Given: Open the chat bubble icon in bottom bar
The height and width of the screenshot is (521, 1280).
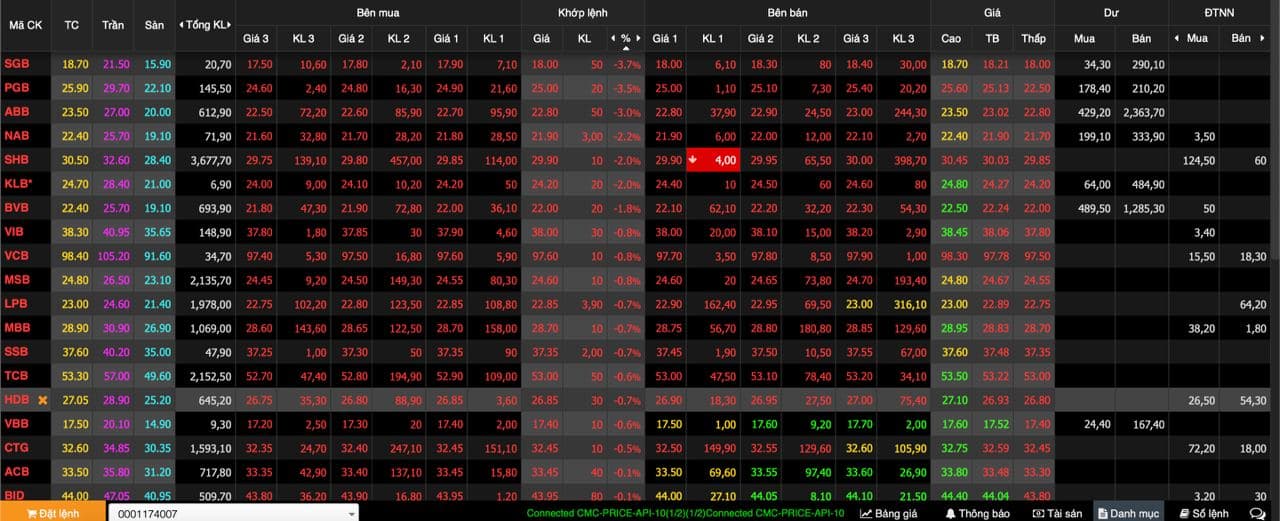Looking at the screenshot, I should click(1257, 513).
